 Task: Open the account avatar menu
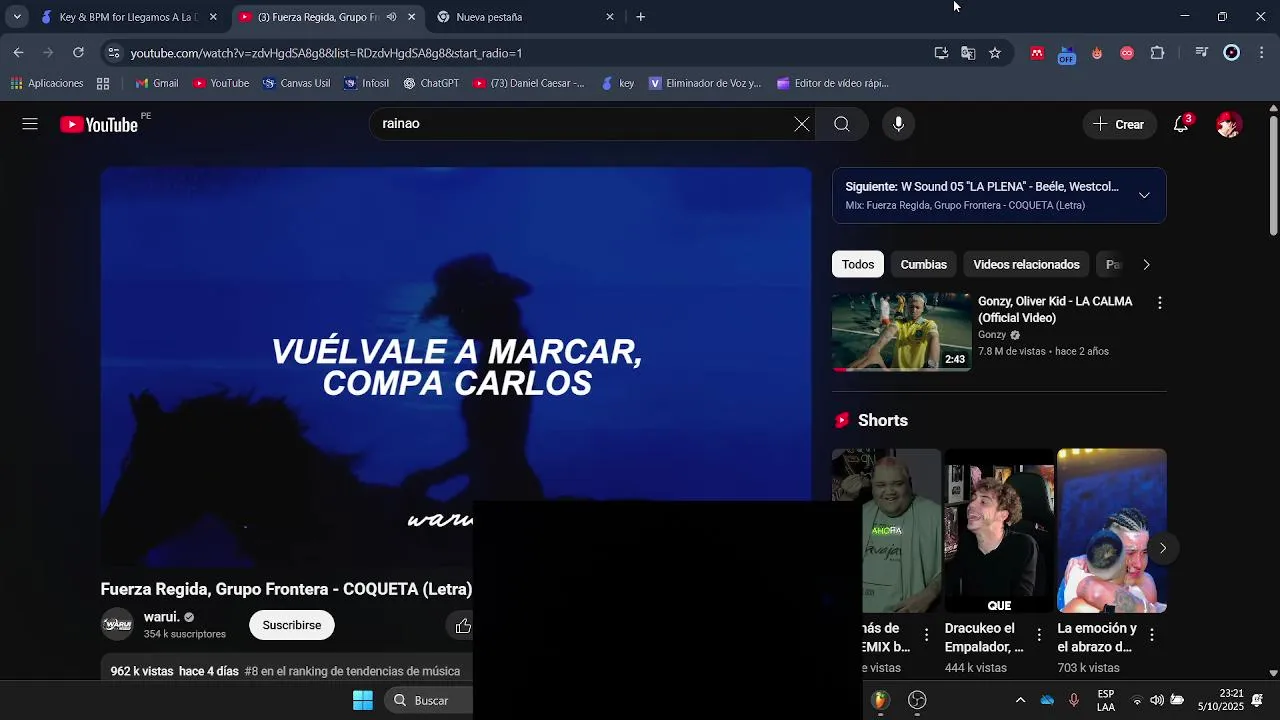click(x=1229, y=124)
